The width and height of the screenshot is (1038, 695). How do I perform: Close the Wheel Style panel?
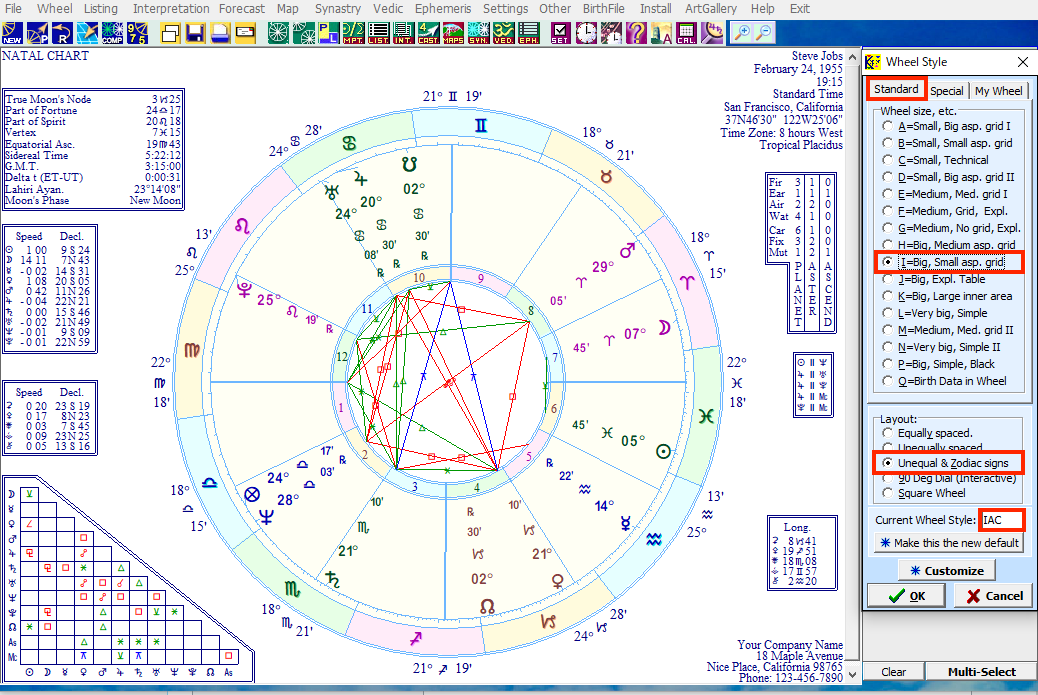pos(1023,62)
